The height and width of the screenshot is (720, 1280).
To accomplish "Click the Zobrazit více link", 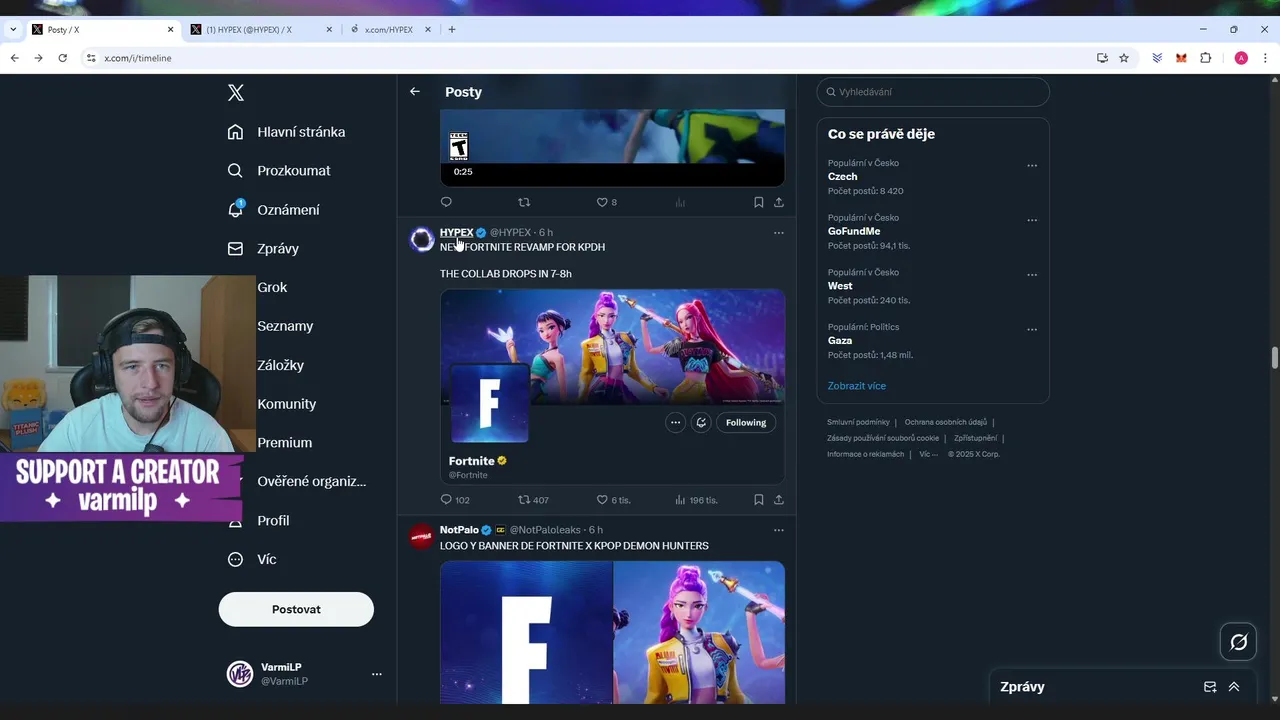I will click(857, 386).
